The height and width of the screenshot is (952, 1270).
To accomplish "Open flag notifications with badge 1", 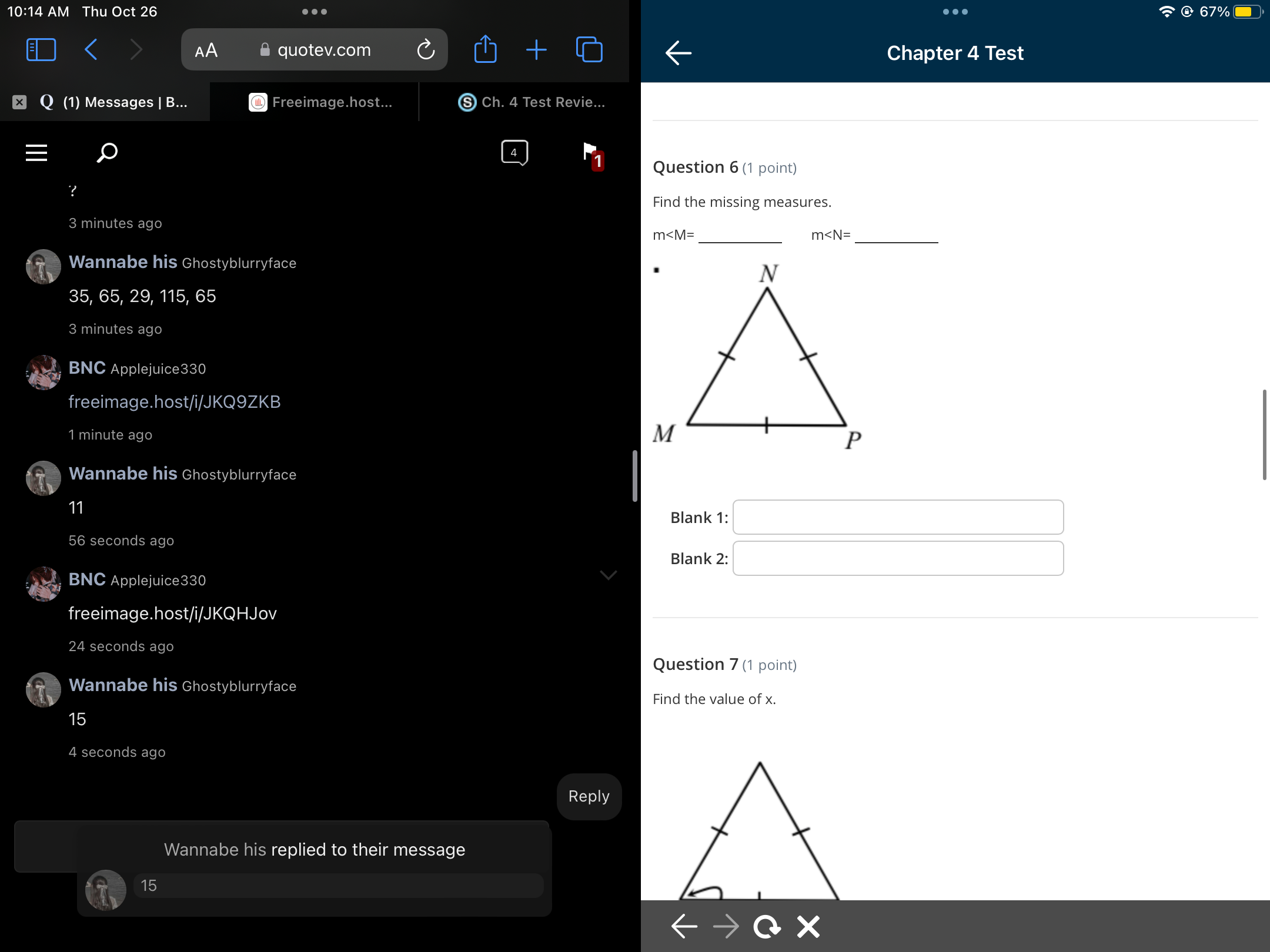I will point(591,155).
